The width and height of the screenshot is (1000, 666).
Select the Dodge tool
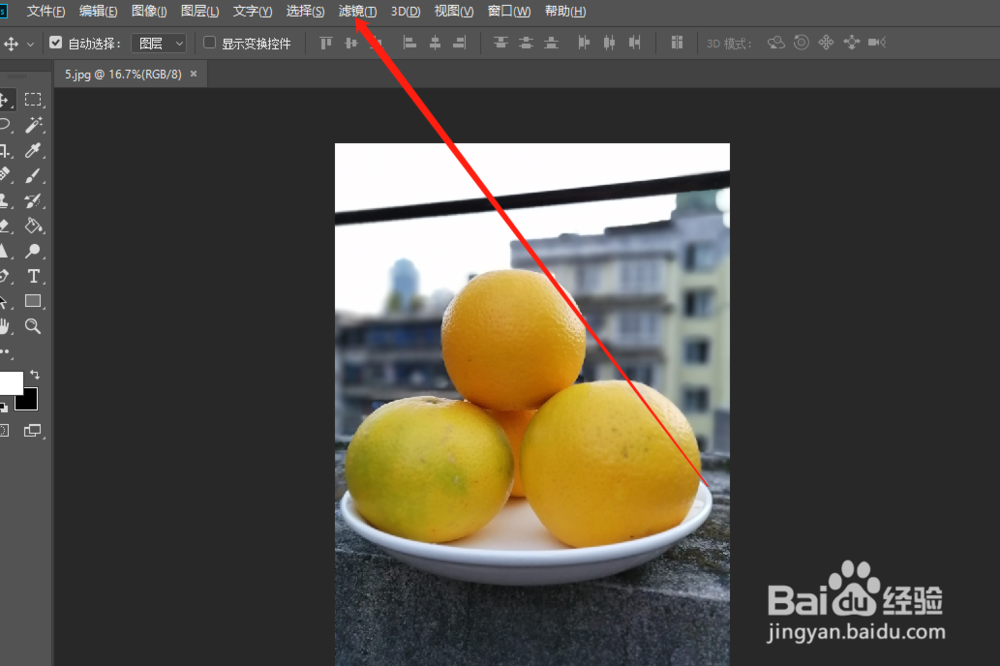click(33, 251)
